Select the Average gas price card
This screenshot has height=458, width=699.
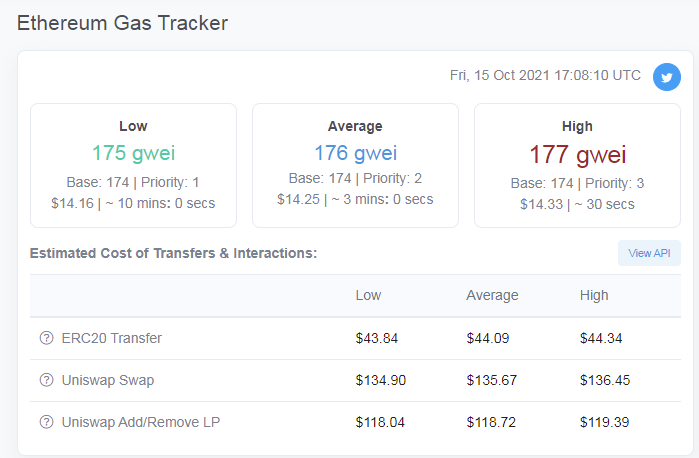(x=355, y=165)
